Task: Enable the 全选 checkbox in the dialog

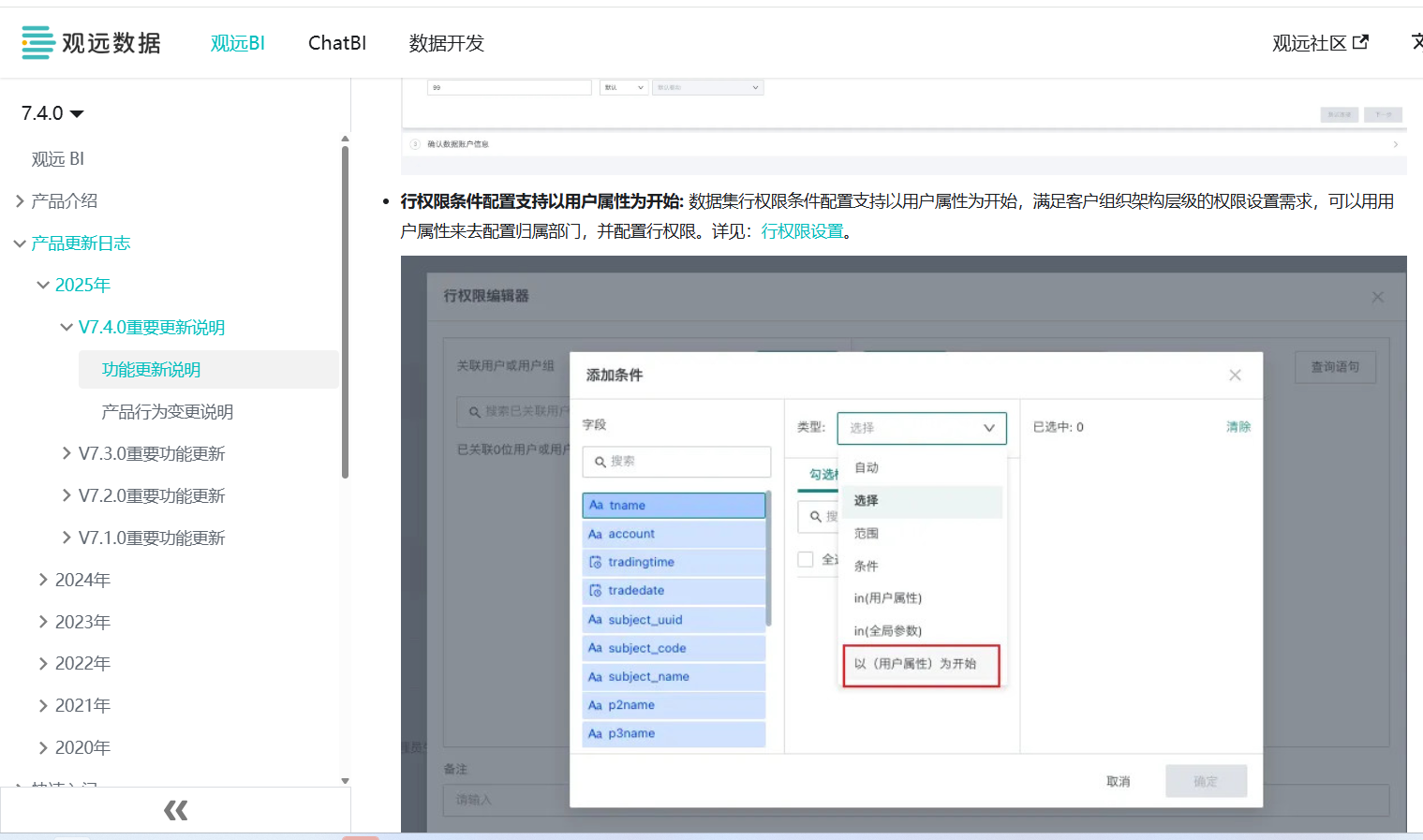Action: (x=805, y=559)
